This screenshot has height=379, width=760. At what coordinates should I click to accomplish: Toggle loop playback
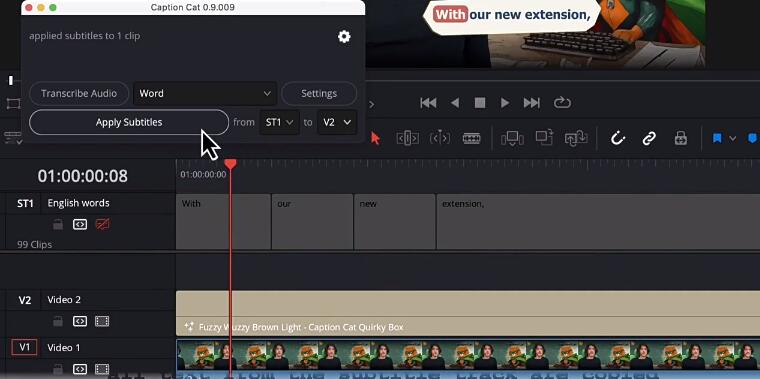562,103
